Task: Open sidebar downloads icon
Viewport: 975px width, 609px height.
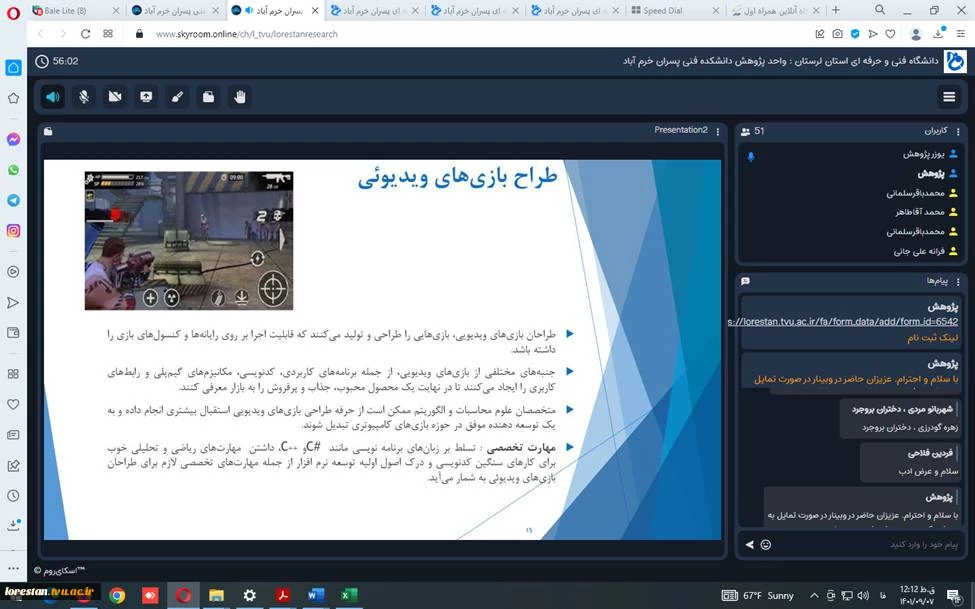Action: click(x=13, y=524)
